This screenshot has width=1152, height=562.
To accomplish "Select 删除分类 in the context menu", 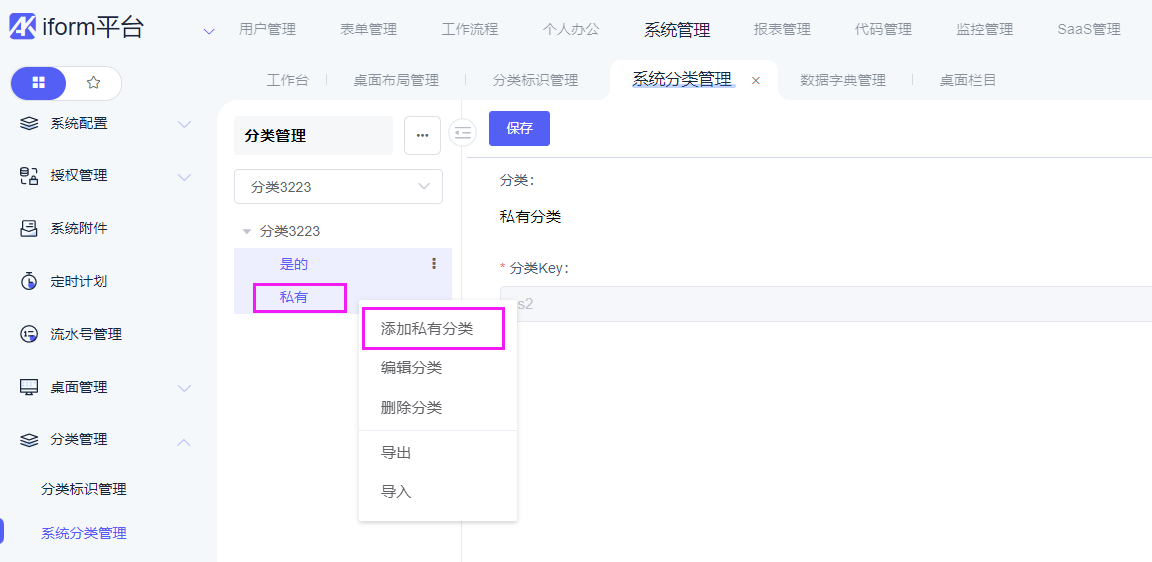I will click(x=411, y=407).
